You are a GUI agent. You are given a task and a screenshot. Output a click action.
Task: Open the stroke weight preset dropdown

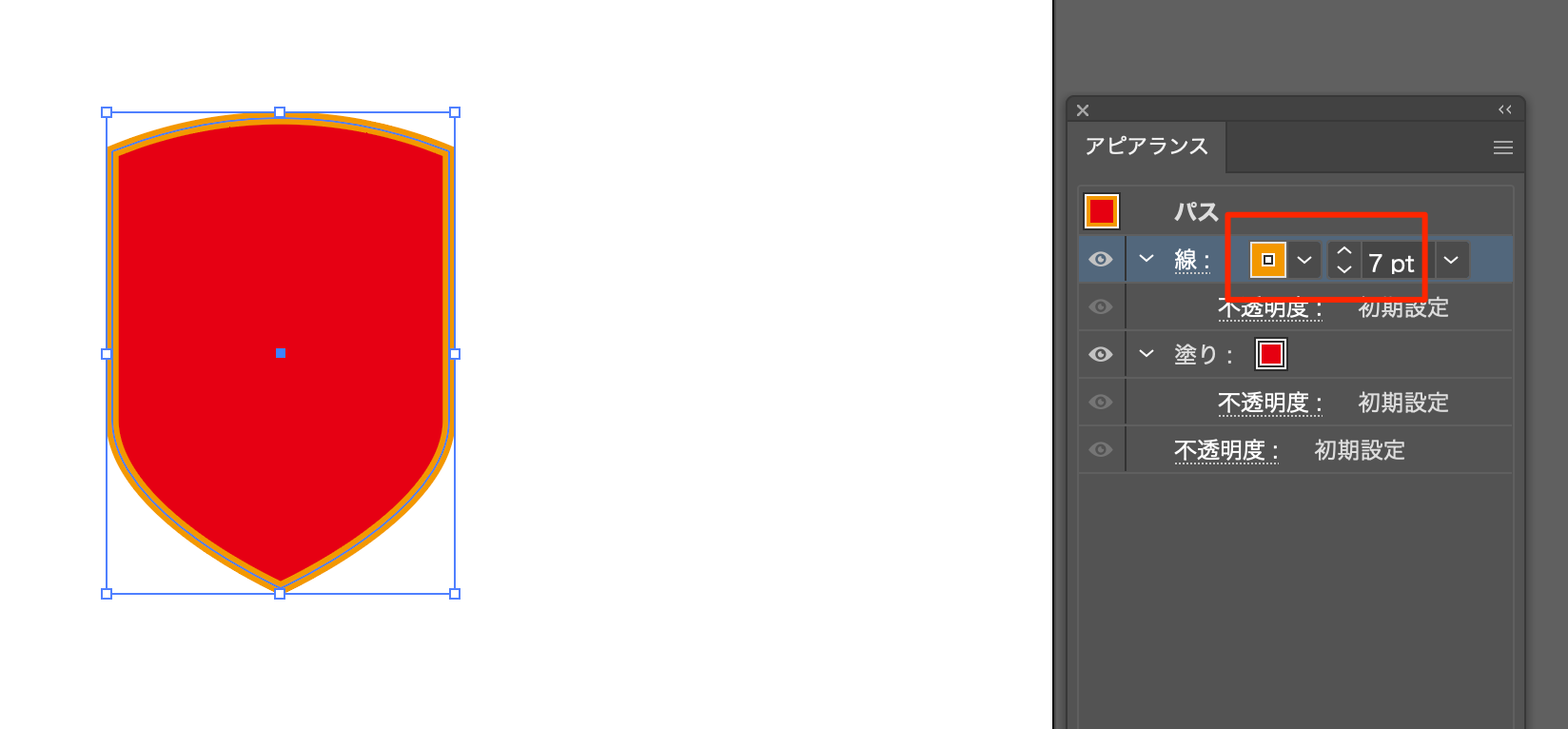pos(1451,260)
